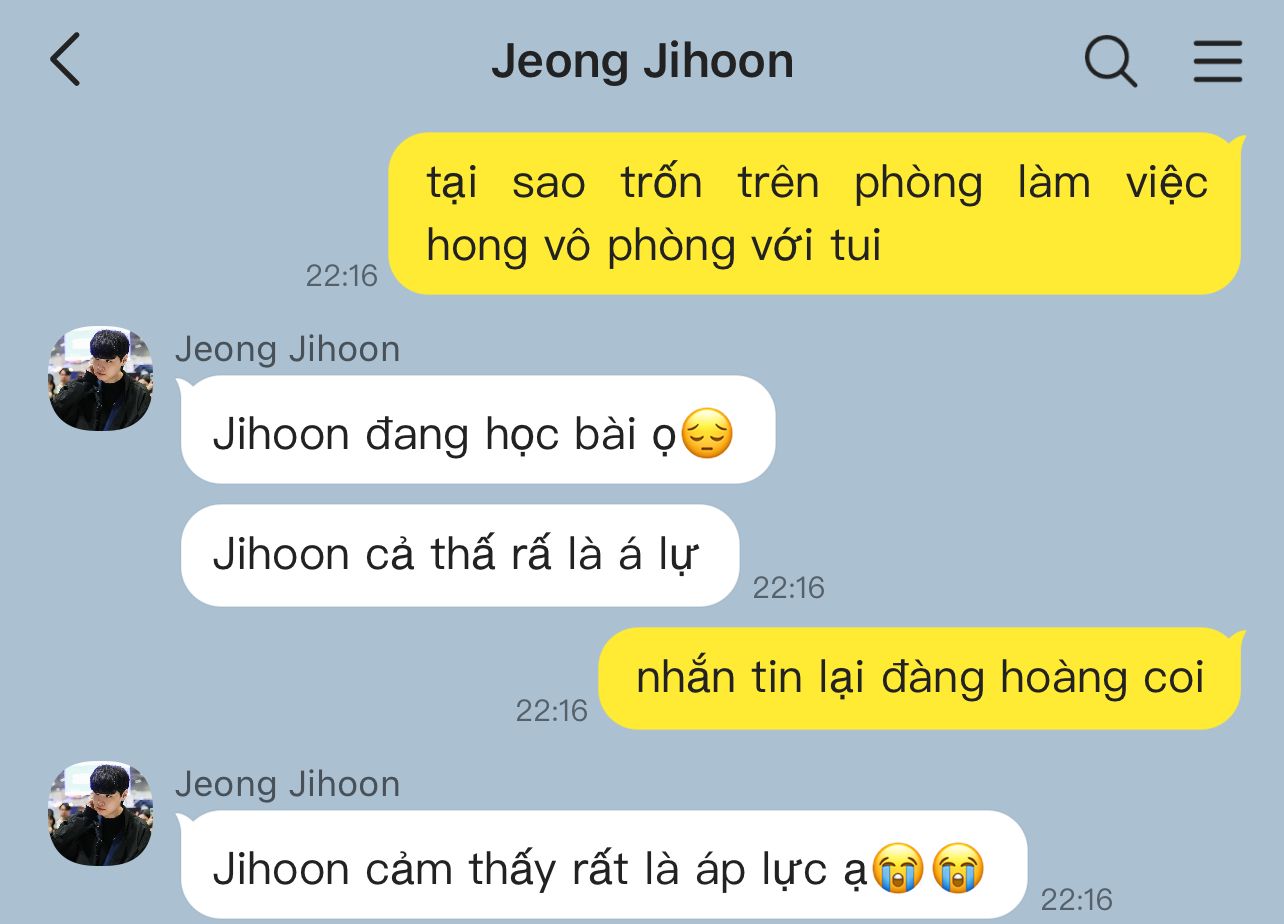Tap the 22:16 timestamp beside the crying emoji message

pyautogui.click(x=1077, y=900)
